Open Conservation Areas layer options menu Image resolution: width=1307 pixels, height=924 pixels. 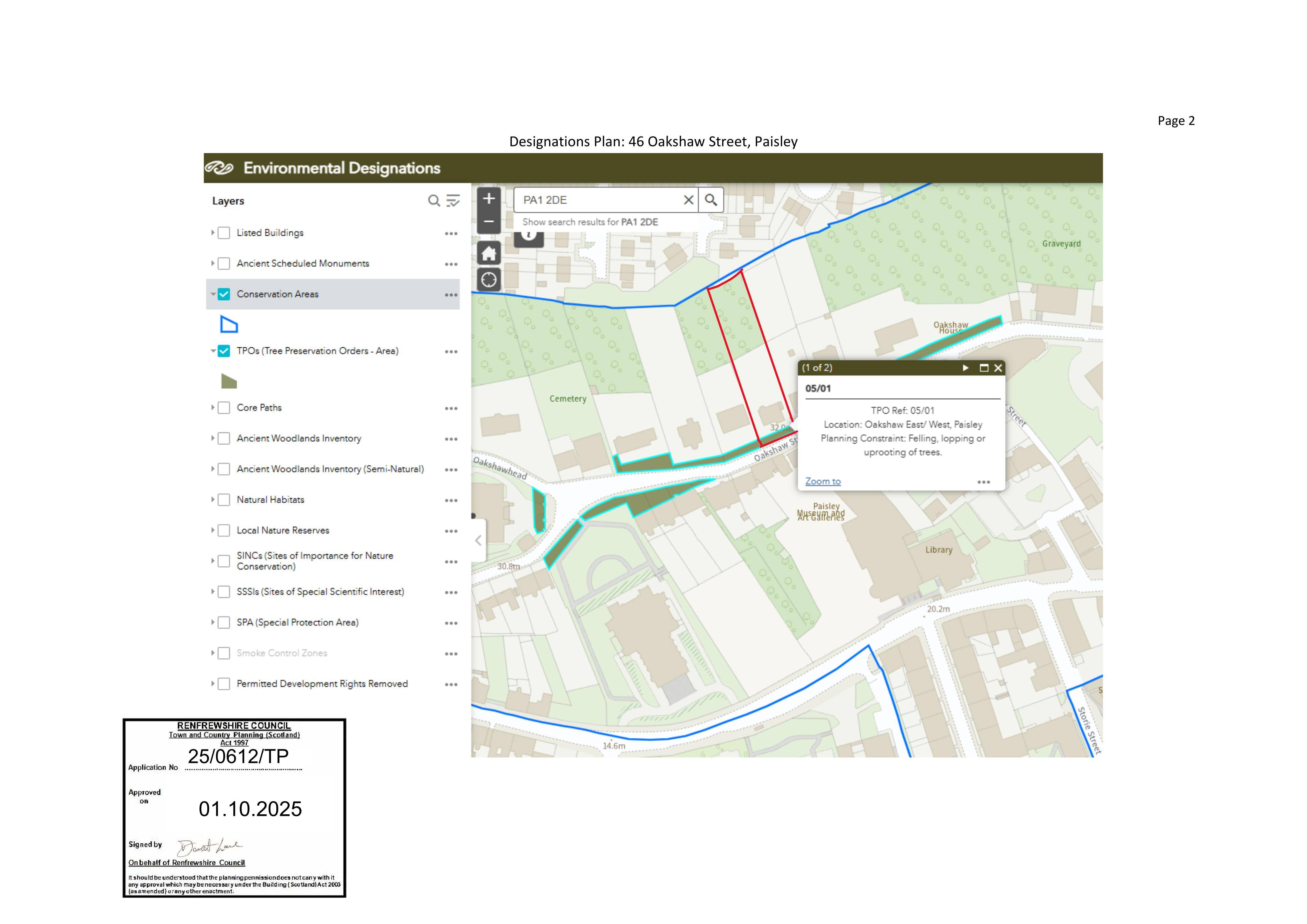click(452, 295)
